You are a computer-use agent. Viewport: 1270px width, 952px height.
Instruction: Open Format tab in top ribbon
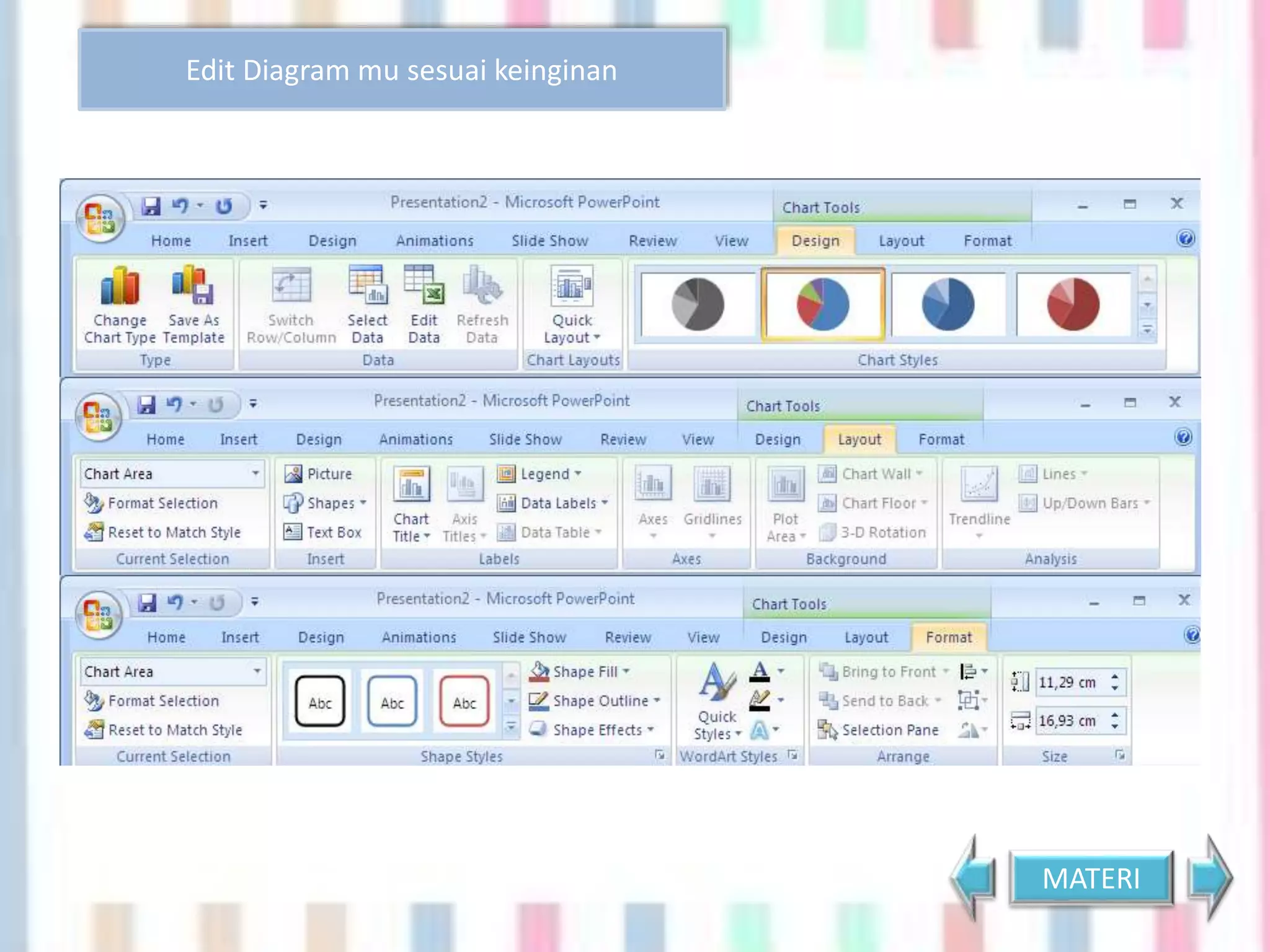coord(987,241)
